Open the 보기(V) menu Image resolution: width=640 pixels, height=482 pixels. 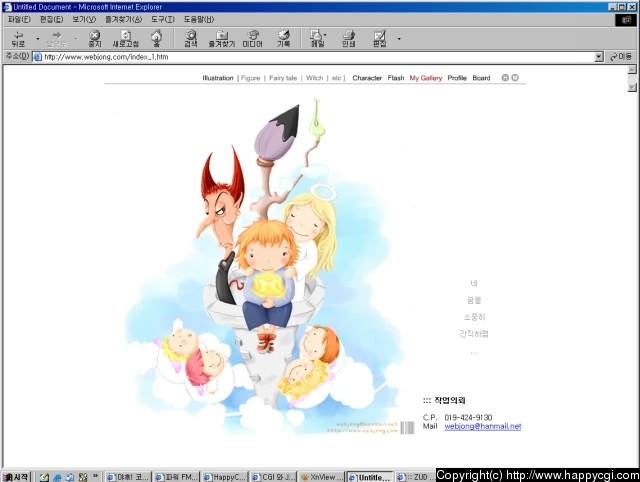(84, 20)
